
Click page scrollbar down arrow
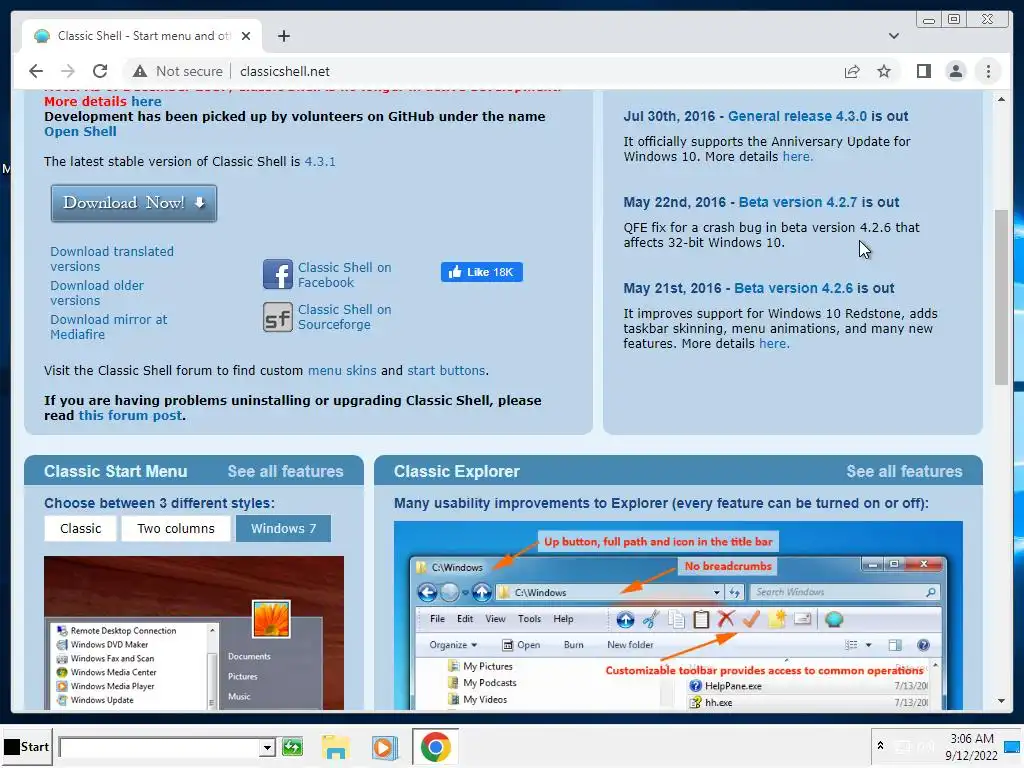click(1001, 701)
